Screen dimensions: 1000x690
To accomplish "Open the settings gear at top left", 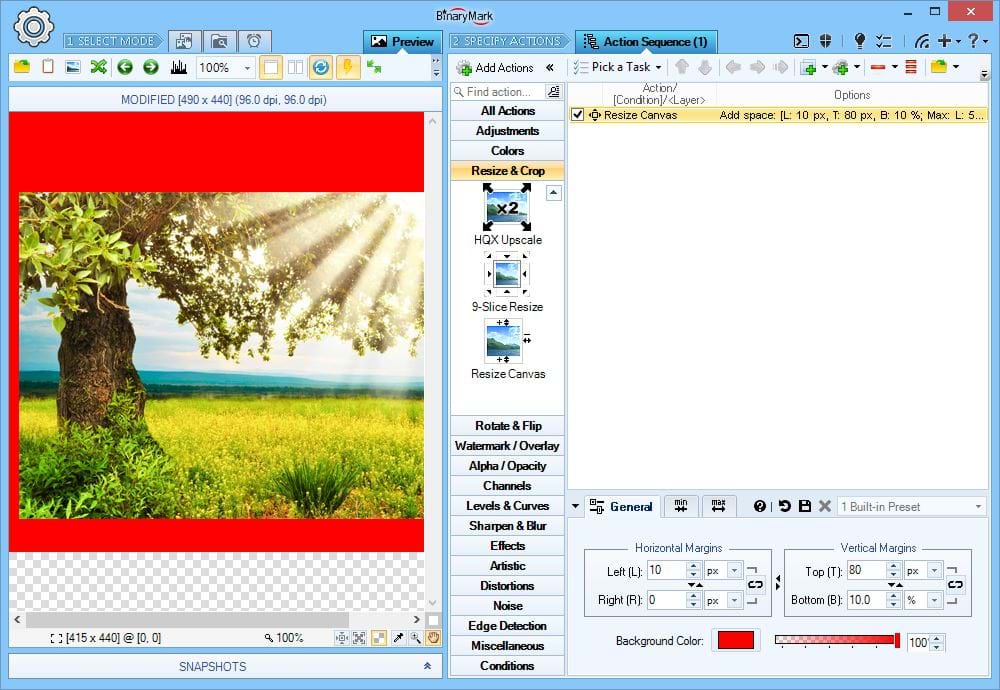I will coord(33,27).
